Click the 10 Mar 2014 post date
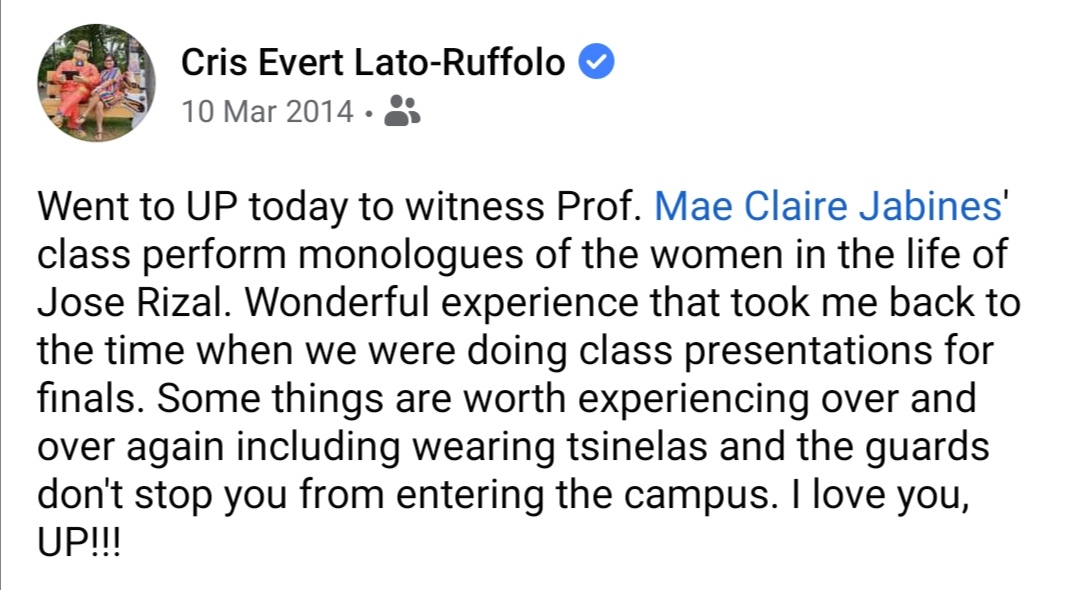This screenshot has width=1080, height=590. point(267,112)
